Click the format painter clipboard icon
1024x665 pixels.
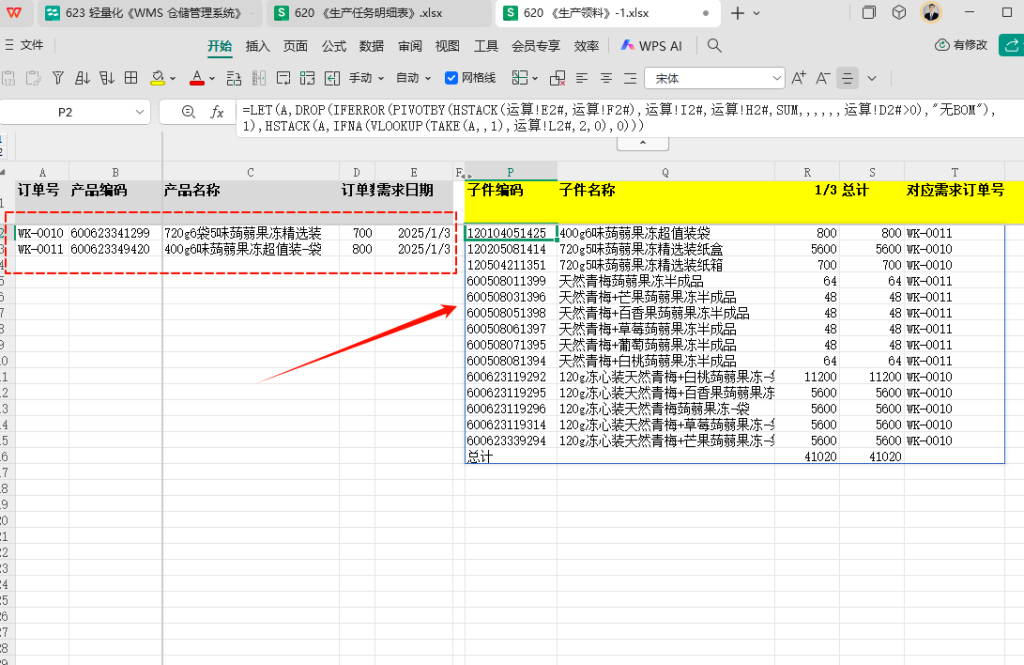[x=33, y=78]
